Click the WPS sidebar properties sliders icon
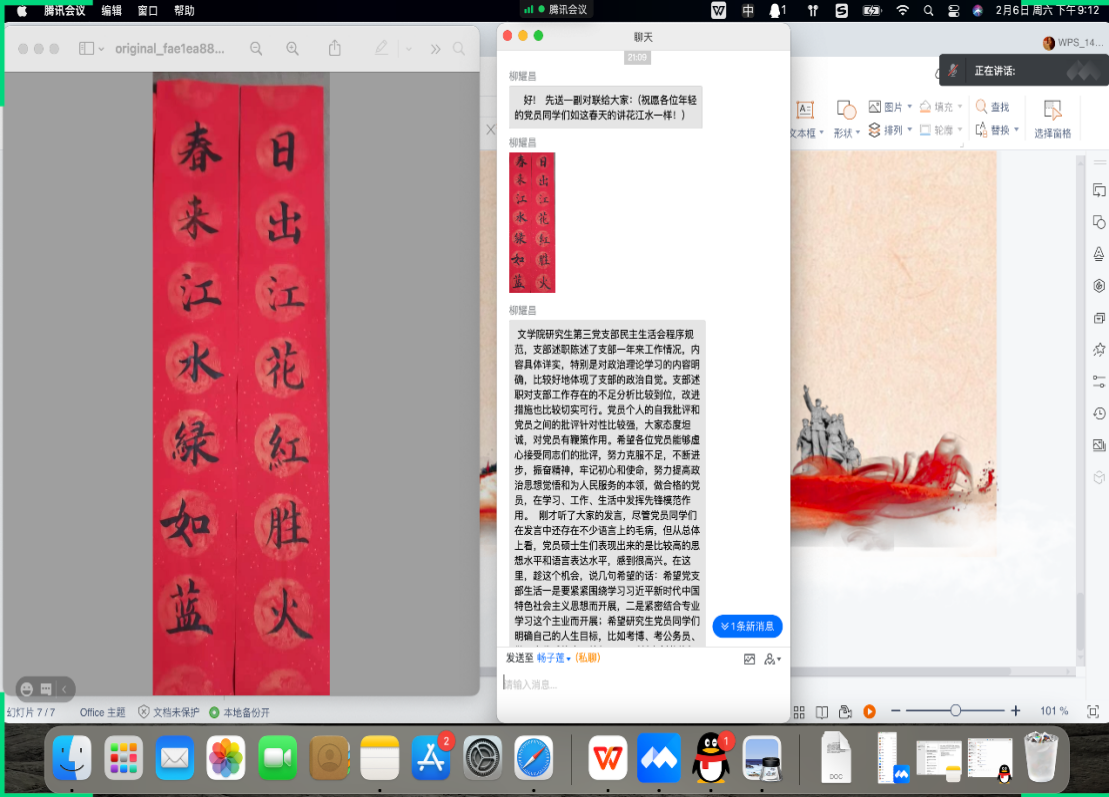This screenshot has width=1109, height=797. point(1098,381)
